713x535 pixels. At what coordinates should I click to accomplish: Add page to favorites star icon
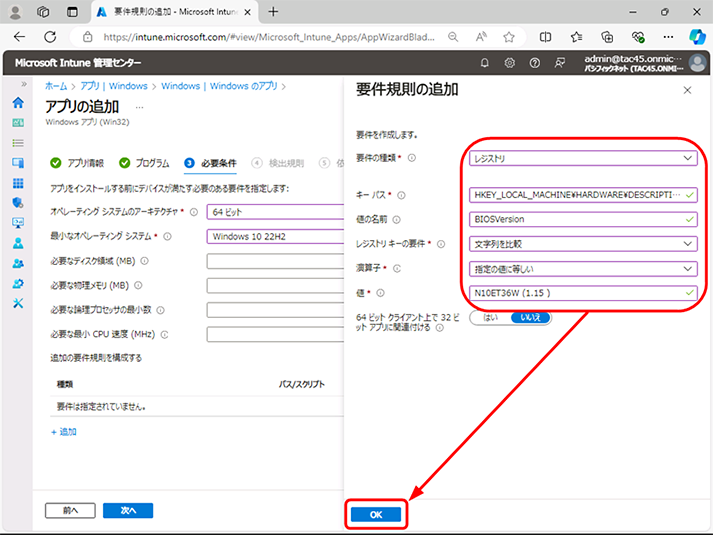(509, 37)
